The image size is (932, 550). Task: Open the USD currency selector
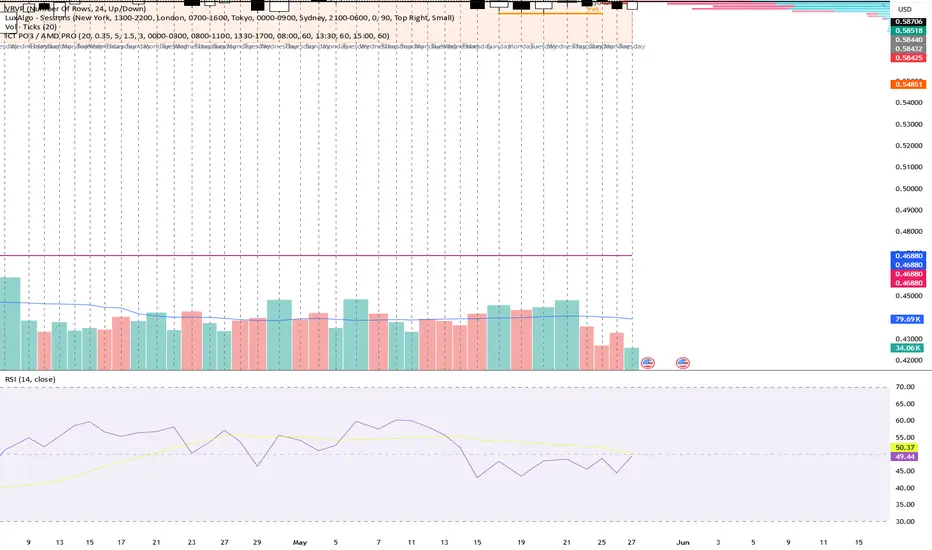click(x=905, y=9)
